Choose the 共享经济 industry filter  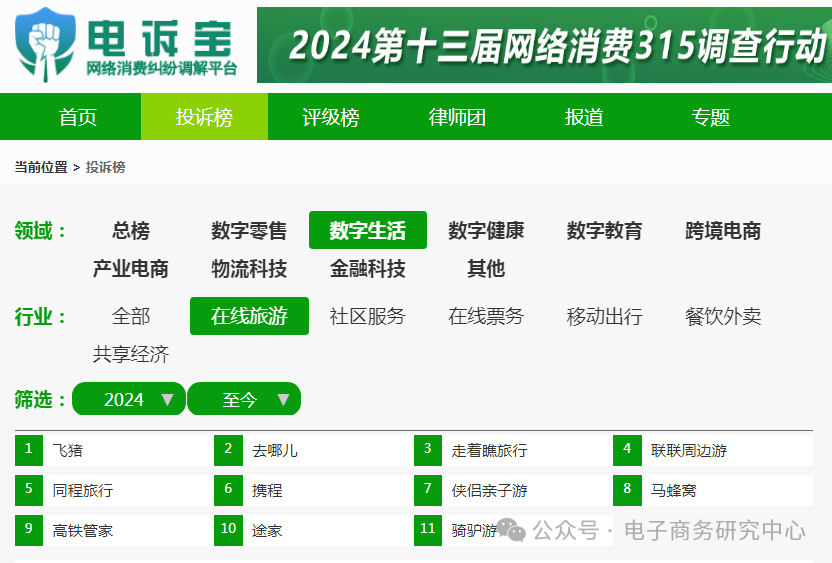coord(131,354)
